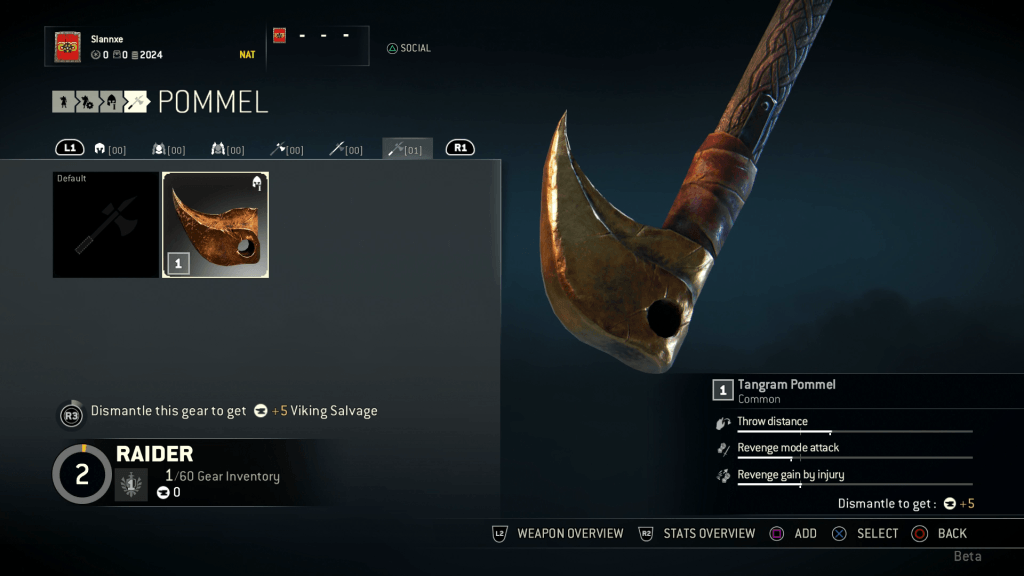The width and height of the screenshot is (1024, 576).
Task: Click the Raider level 2 ring
Action: [x=82, y=474]
